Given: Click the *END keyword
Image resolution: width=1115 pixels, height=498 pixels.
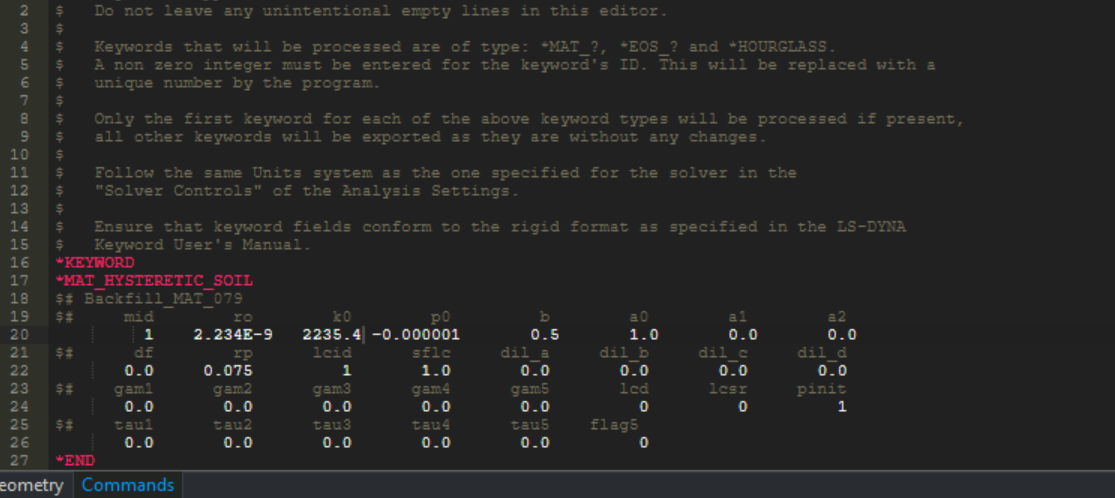Looking at the screenshot, I should pos(75,460).
